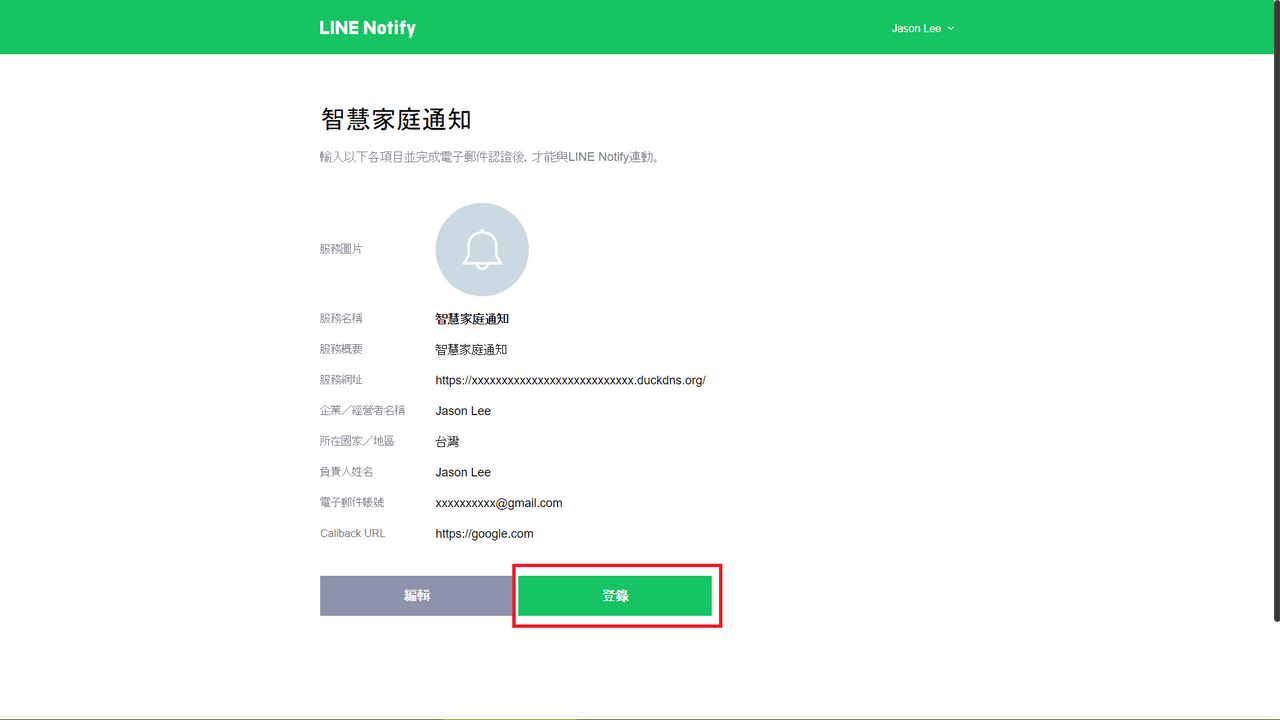Click the xxxxxxxxxx@gmail.com email value

499,503
